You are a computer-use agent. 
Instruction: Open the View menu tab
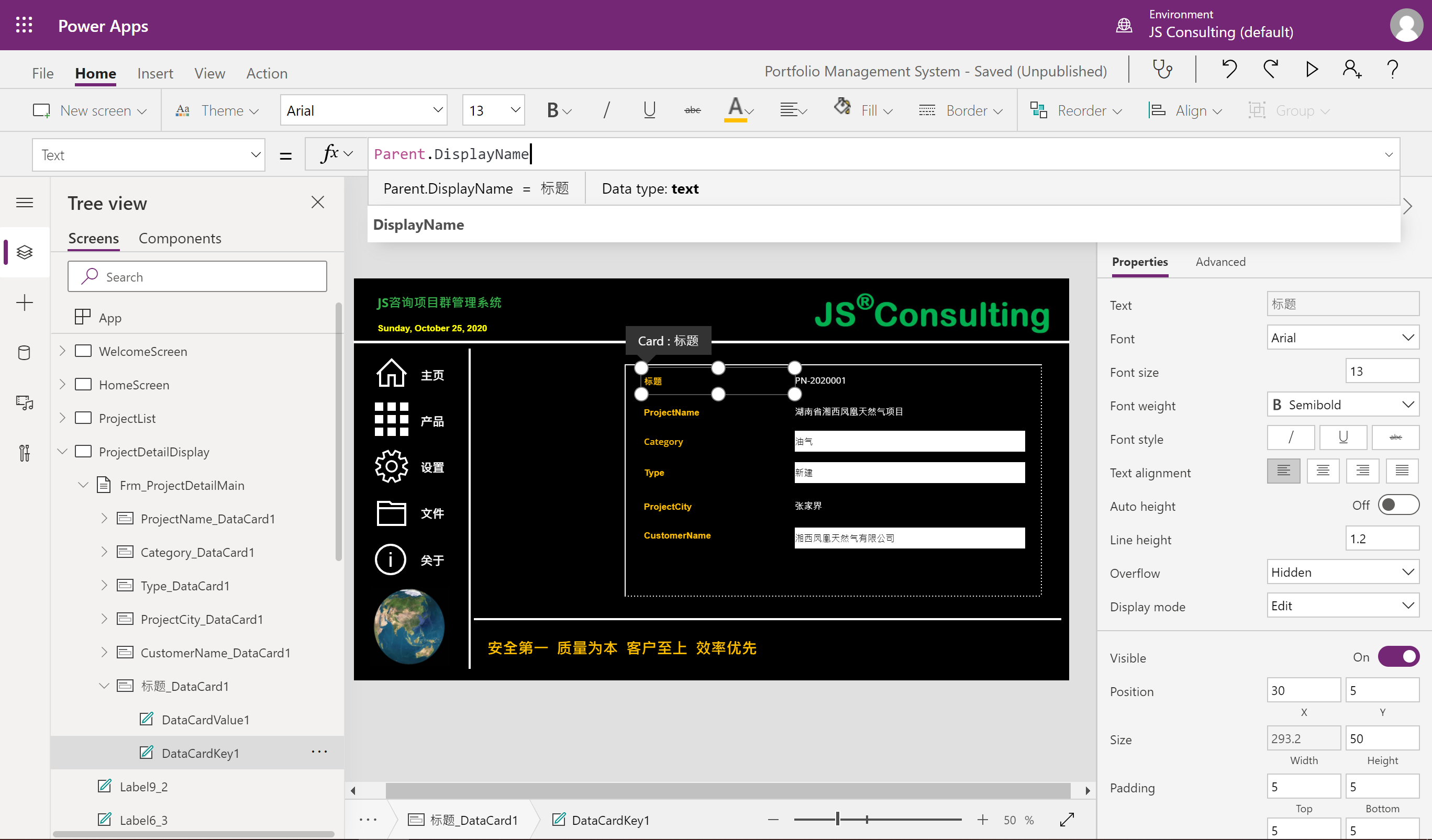[209, 73]
